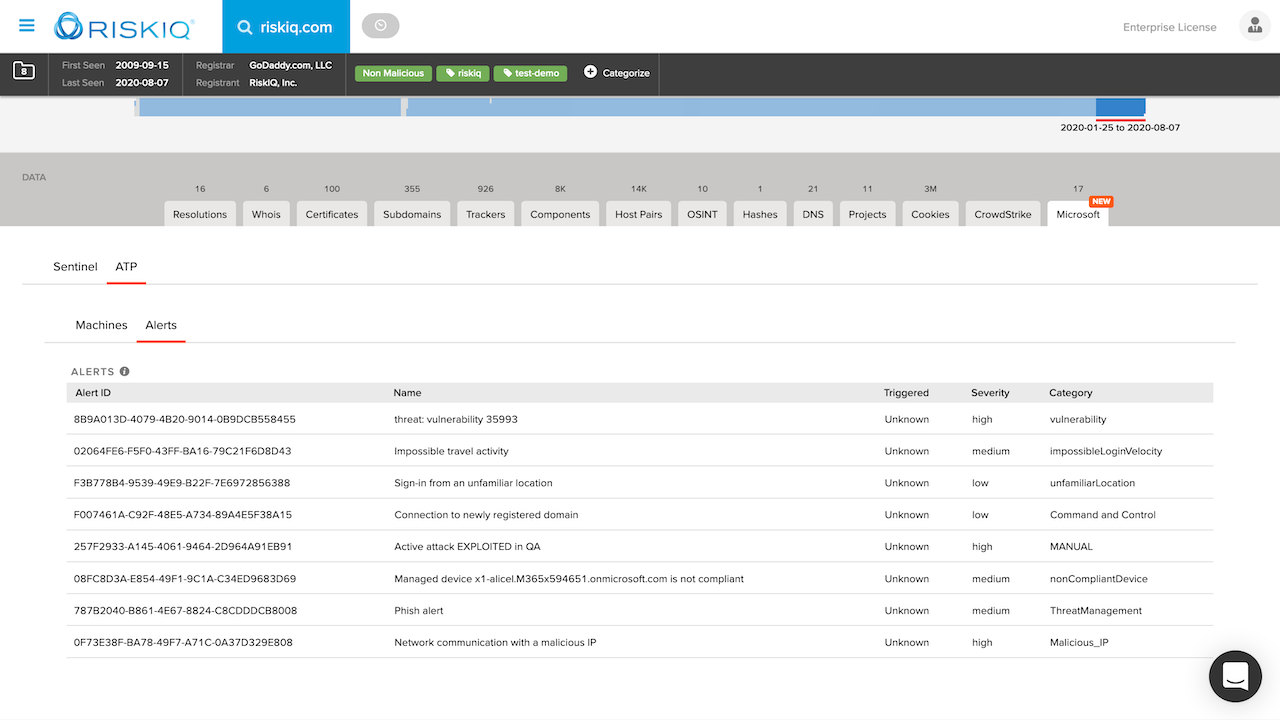The height and width of the screenshot is (720, 1280).
Task: Click the gray clock history button
Action: coord(380,26)
